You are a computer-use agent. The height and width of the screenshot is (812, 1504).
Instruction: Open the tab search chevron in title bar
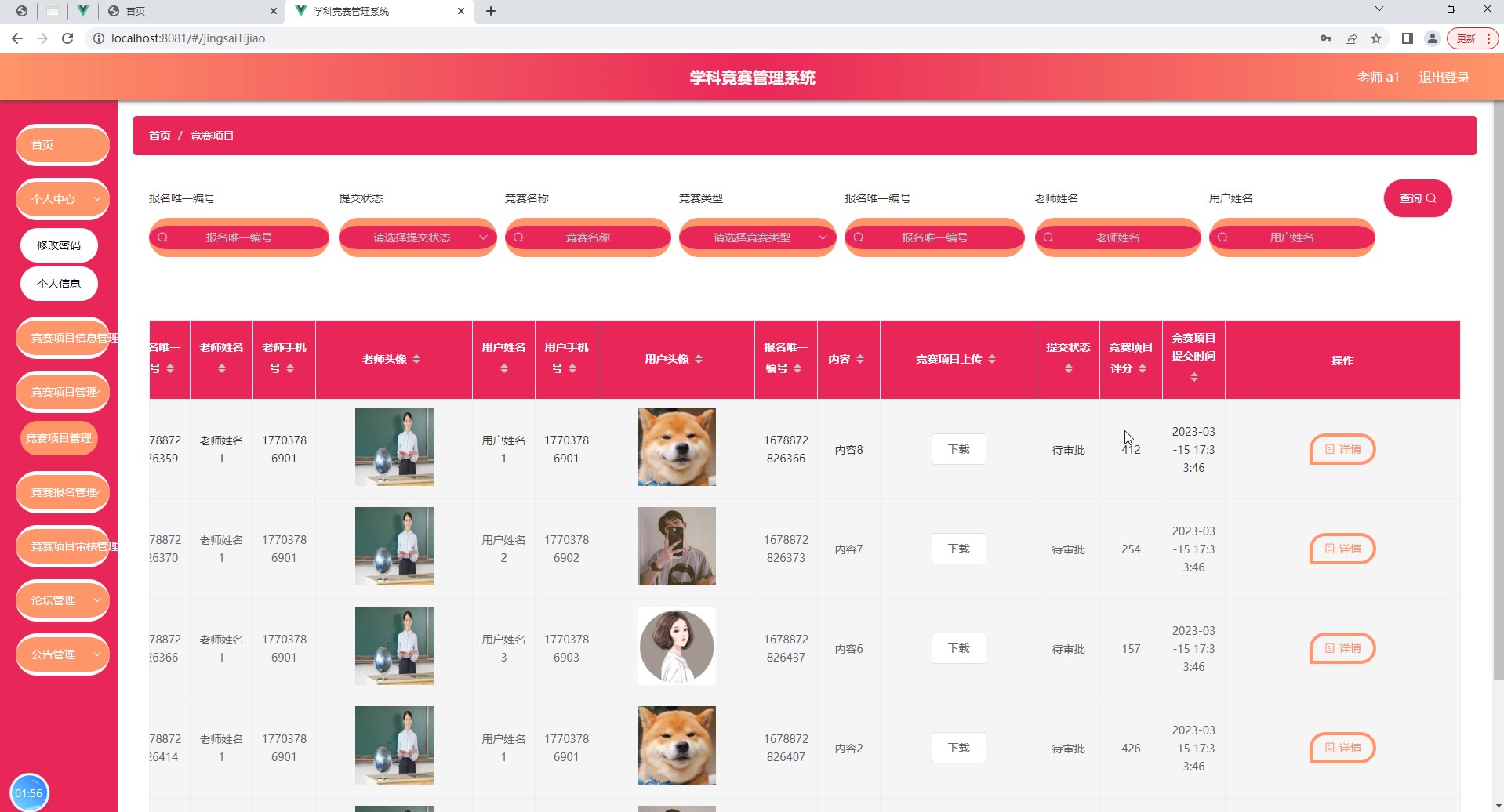1379,9
